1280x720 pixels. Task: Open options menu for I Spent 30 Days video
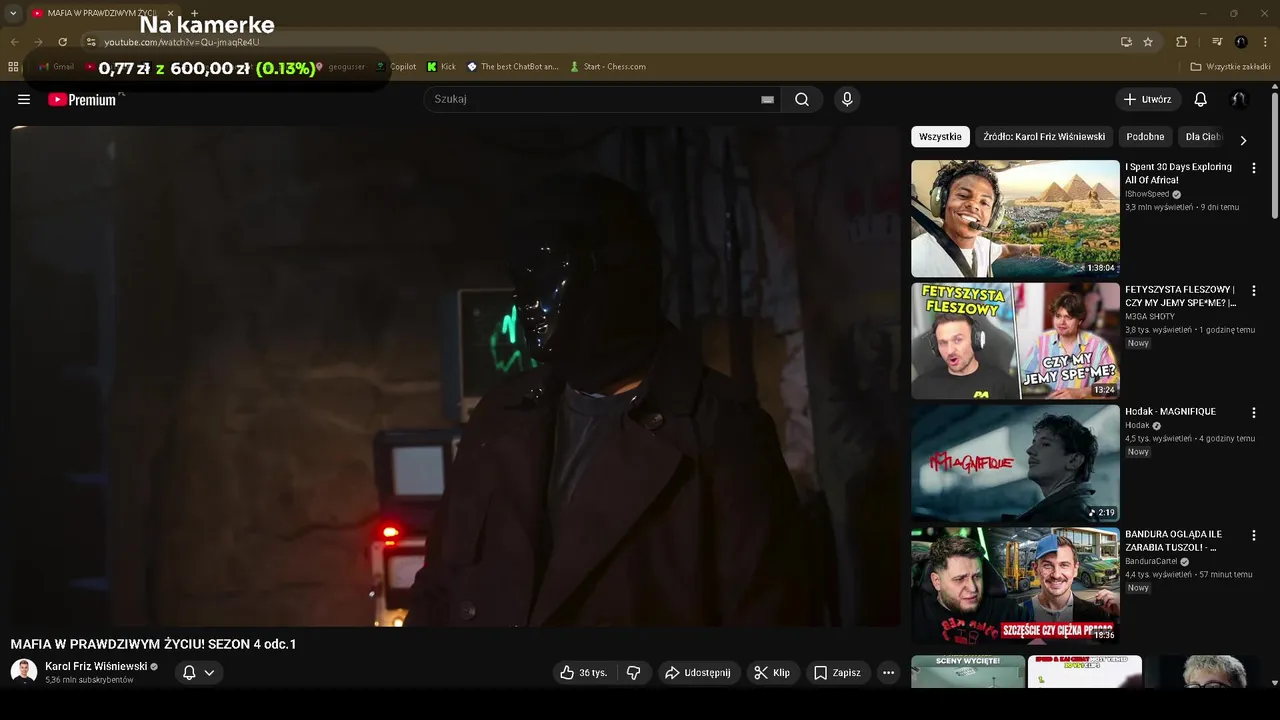coord(1254,168)
